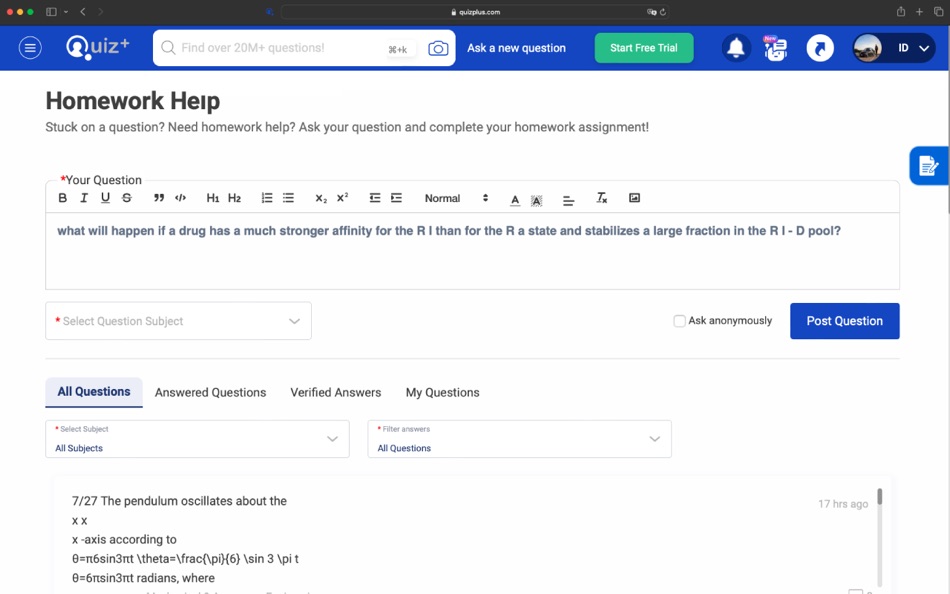Open the floating note-edit side icon
The width and height of the screenshot is (950, 594).
pyautogui.click(x=928, y=165)
